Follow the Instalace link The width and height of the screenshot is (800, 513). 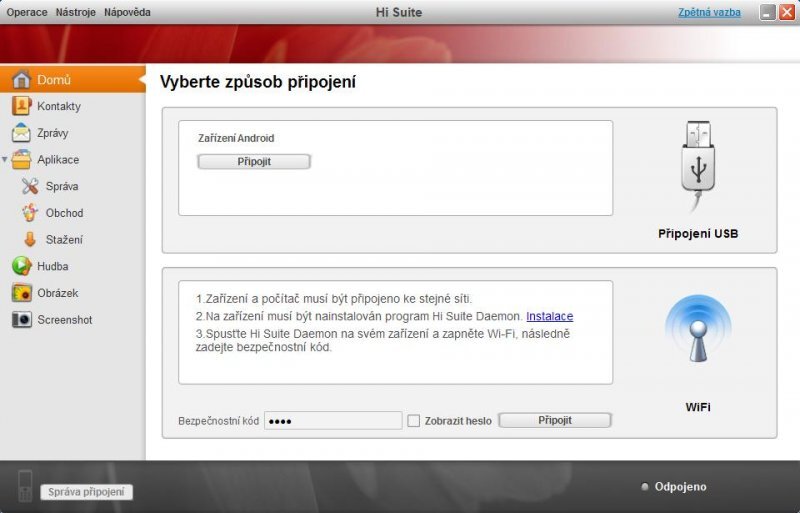pos(549,316)
